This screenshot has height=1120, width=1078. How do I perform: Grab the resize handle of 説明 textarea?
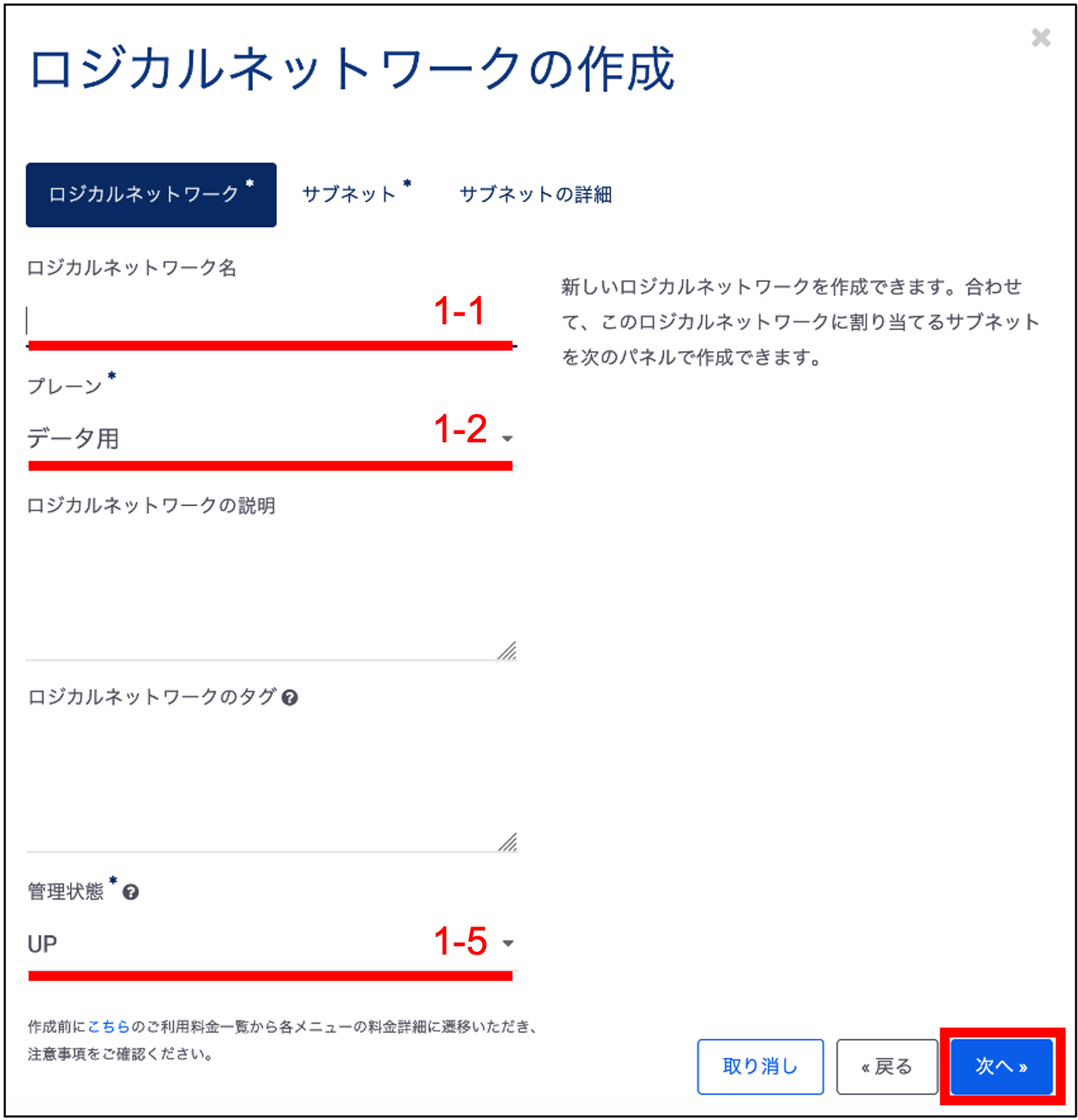click(507, 651)
